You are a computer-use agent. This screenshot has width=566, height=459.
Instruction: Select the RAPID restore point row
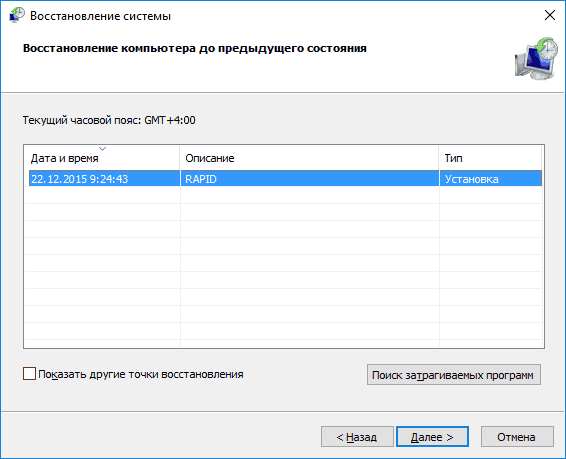click(x=285, y=179)
